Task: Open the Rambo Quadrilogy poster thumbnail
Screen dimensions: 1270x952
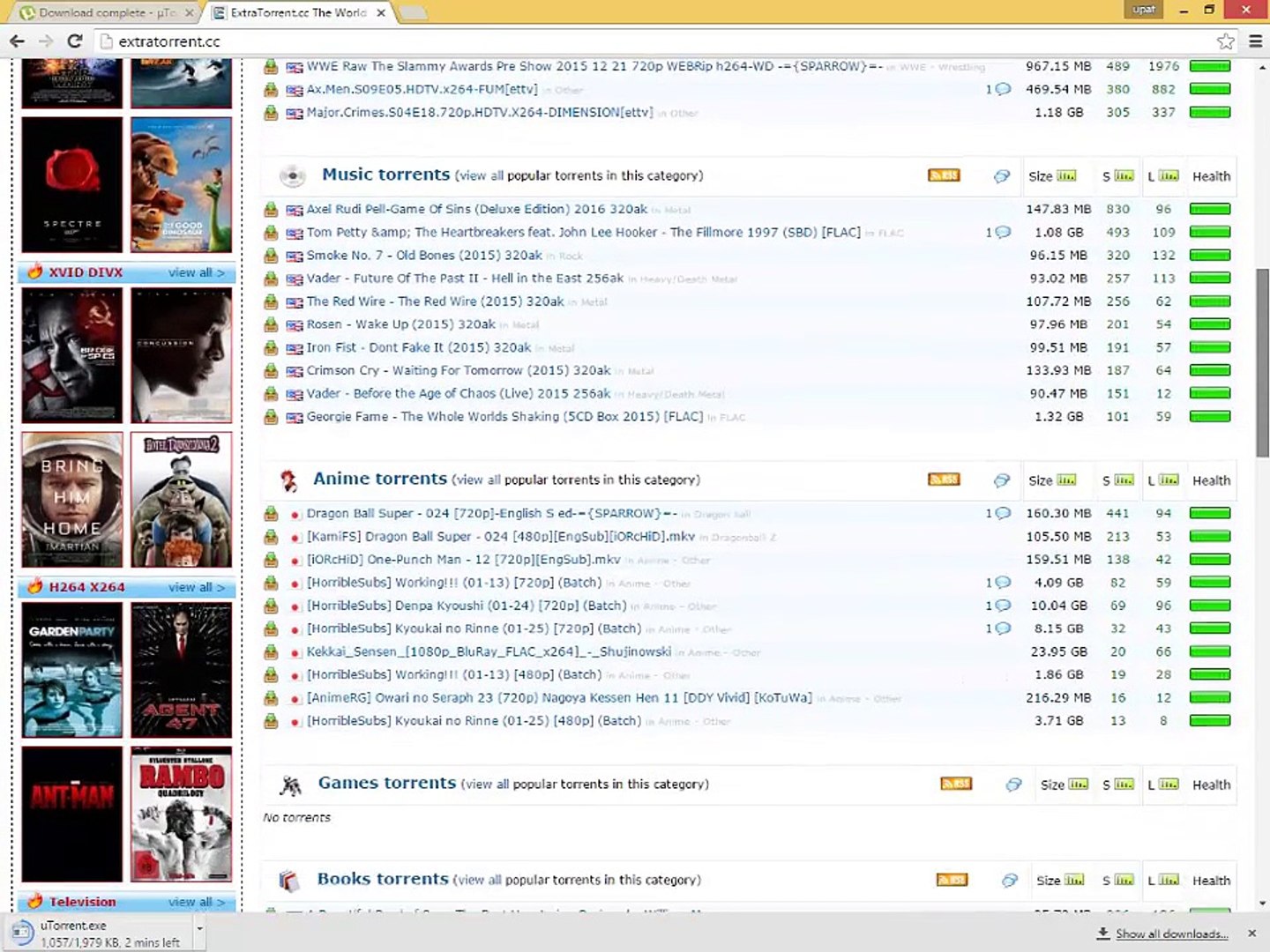Action: pos(182,814)
